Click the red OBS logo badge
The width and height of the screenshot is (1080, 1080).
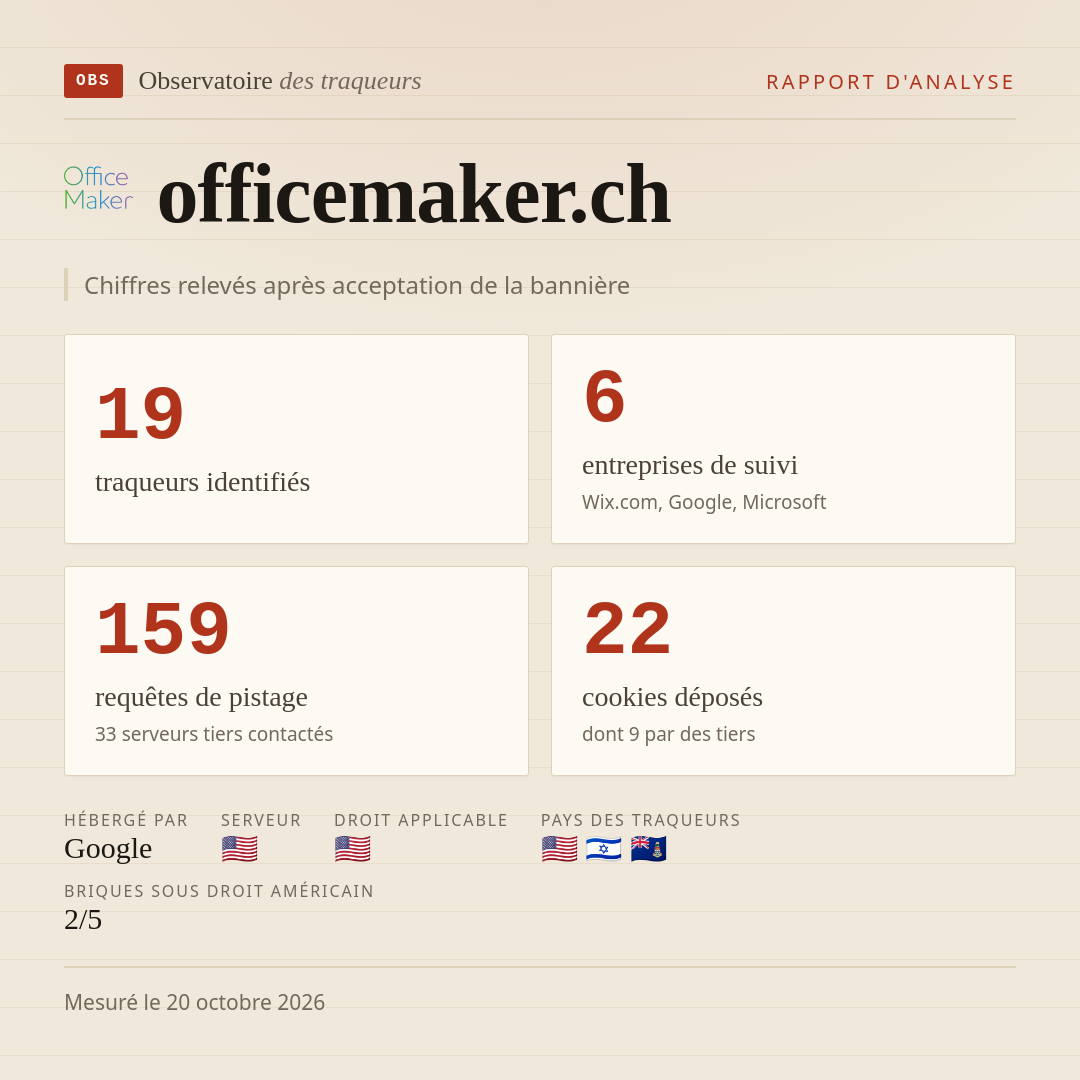[94, 81]
